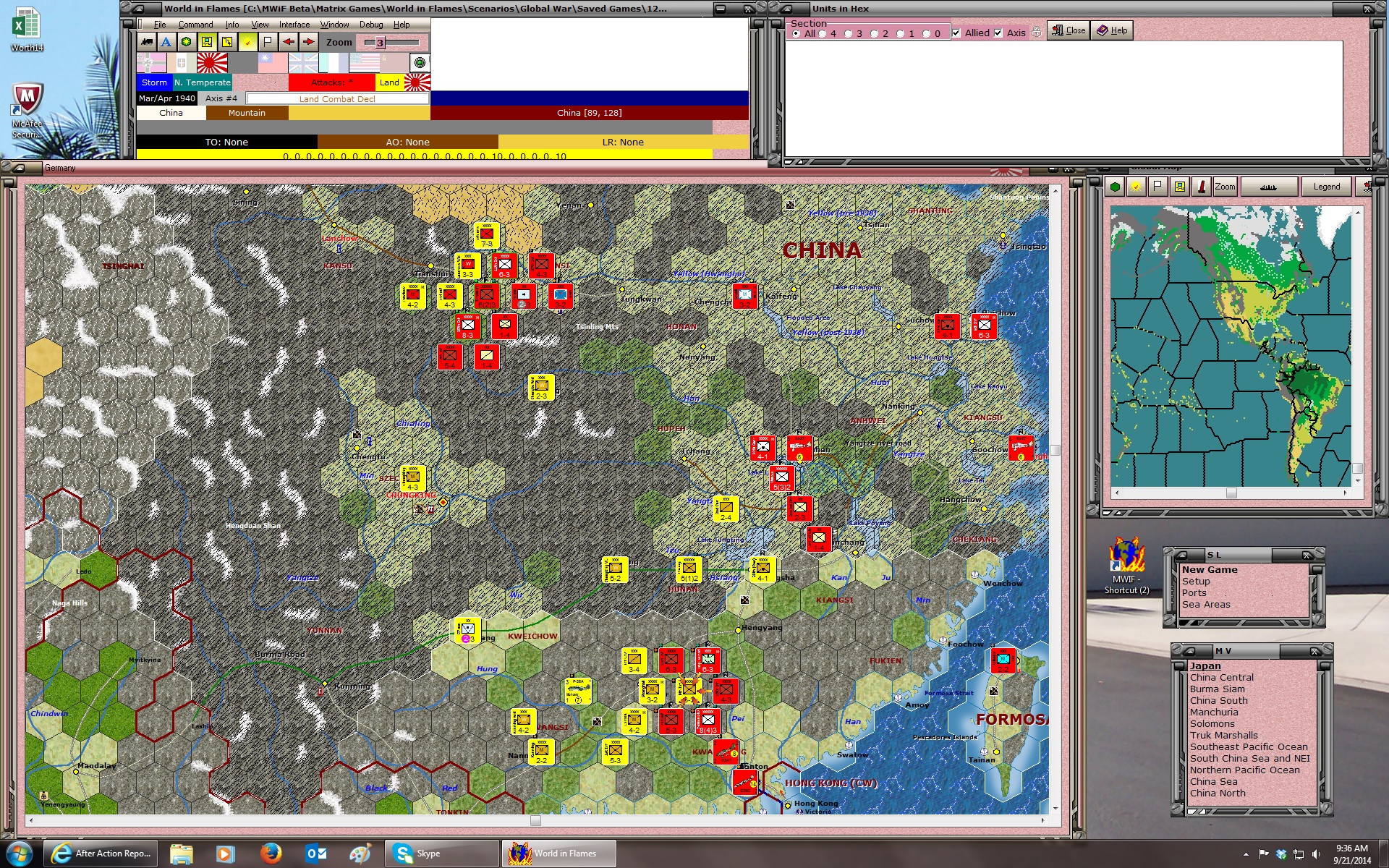
Task: Click the green hexagon icon in main toolbar
Action: click(187, 42)
